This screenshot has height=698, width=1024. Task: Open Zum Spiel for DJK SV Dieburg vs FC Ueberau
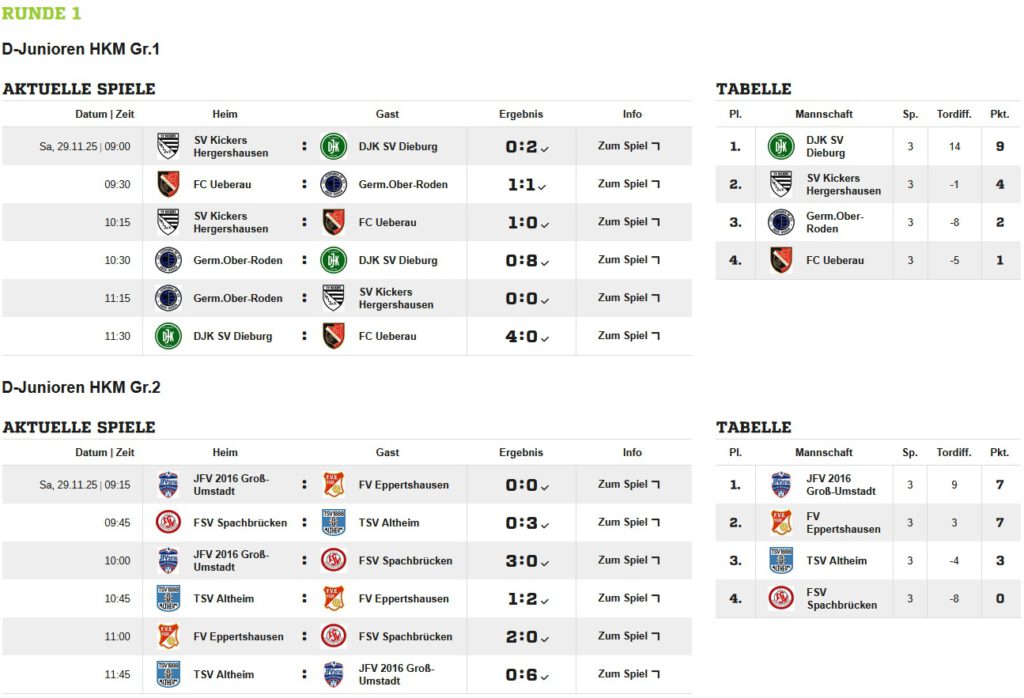628,336
